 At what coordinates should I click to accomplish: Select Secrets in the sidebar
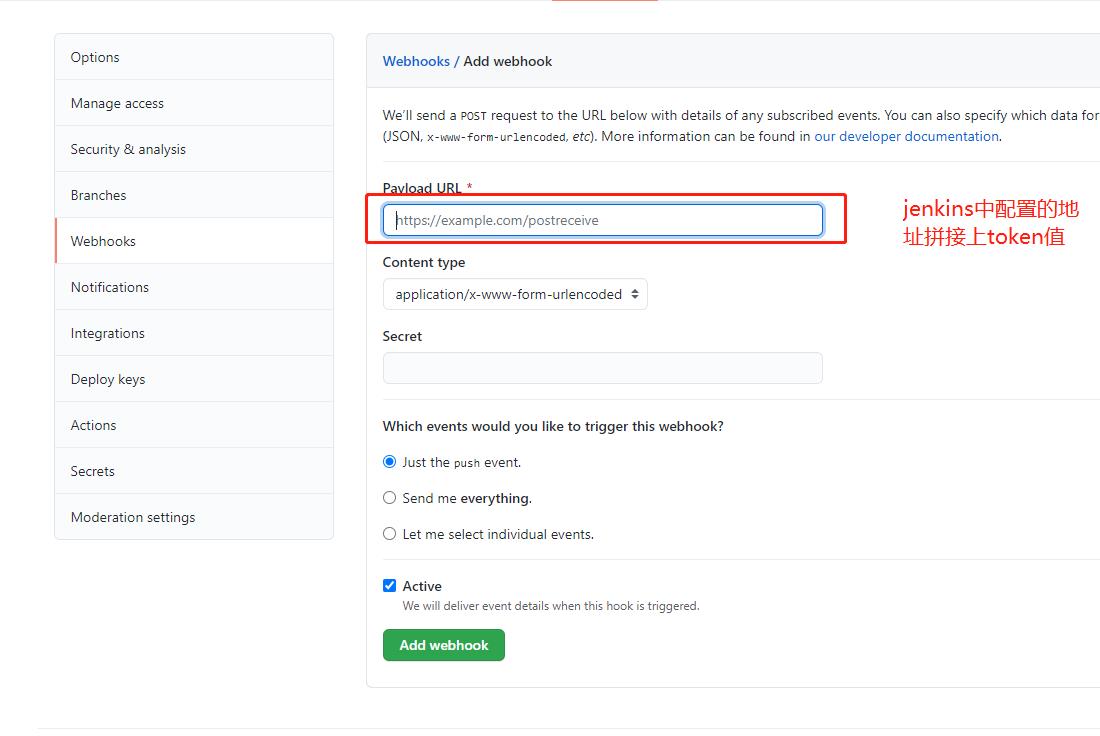[92, 471]
